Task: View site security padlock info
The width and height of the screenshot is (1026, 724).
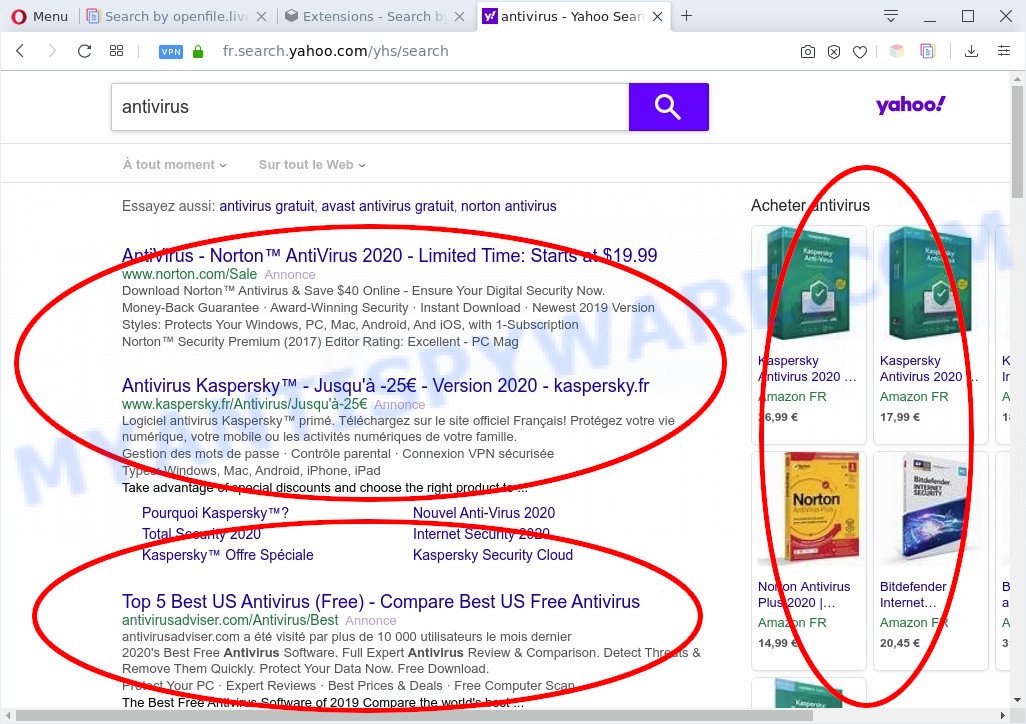Action: (x=198, y=51)
